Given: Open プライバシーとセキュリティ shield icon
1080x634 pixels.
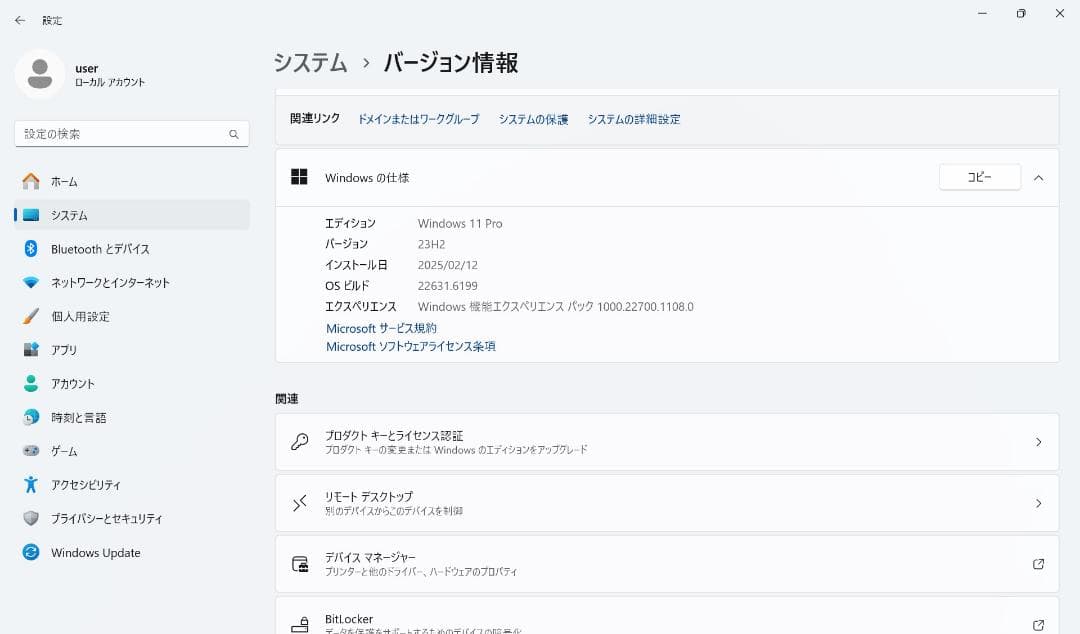Looking at the screenshot, I should [31, 519].
